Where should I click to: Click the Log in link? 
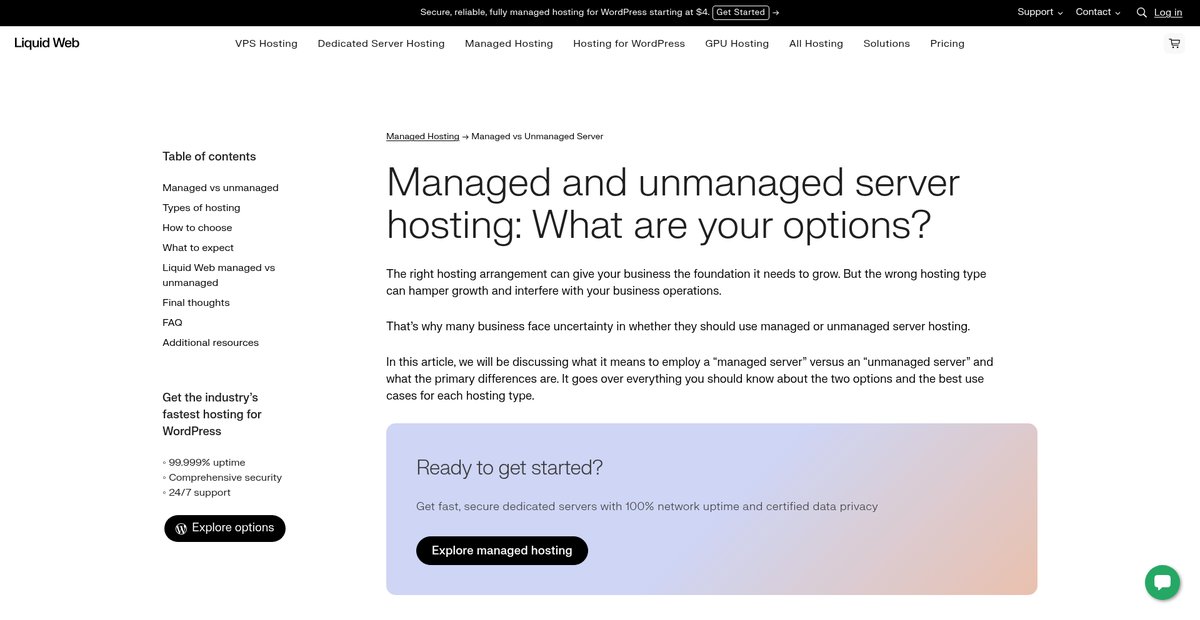pyautogui.click(x=1168, y=13)
